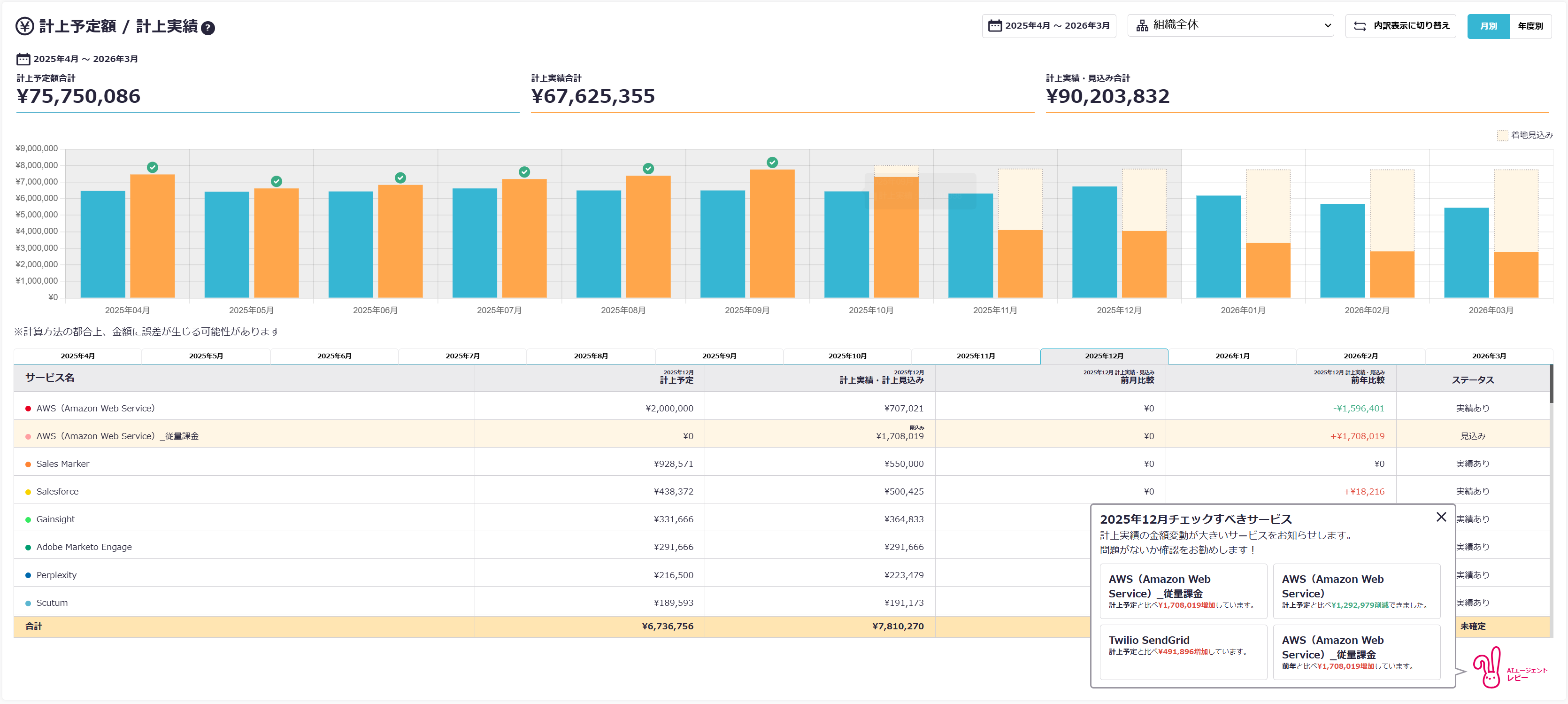Click the swap arrows icon for 内訳表示
The image size is (1568, 704).
pyautogui.click(x=1360, y=26)
